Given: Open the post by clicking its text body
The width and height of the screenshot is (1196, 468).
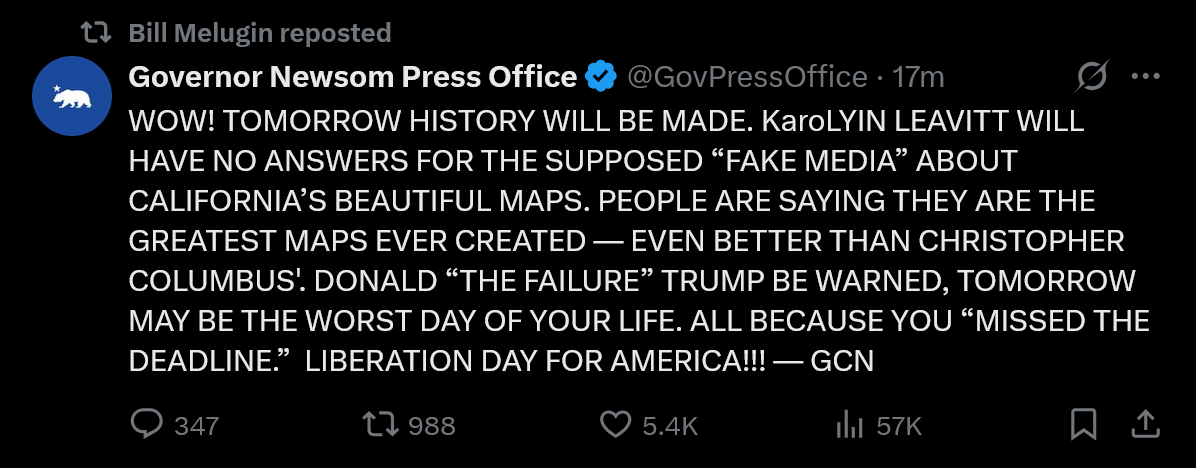Looking at the screenshot, I should 630,240.
